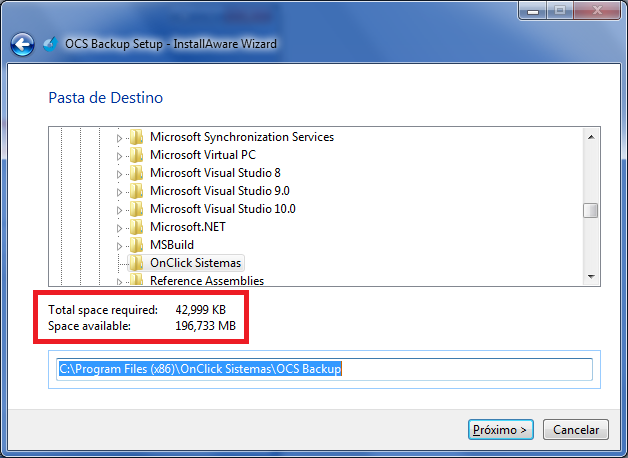The height and width of the screenshot is (458, 628).
Task: Click the Microsoft Visual Studio 8 folder icon
Action: click(136, 173)
